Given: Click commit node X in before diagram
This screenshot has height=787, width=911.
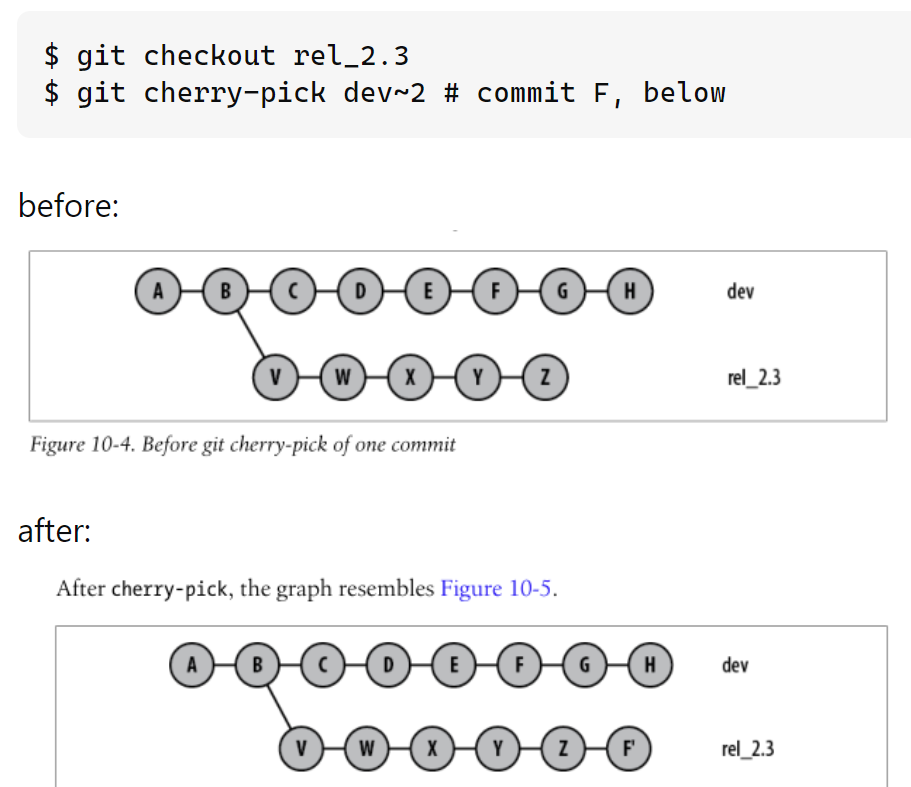Looking at the screenshot, I should tap(410, 378).
